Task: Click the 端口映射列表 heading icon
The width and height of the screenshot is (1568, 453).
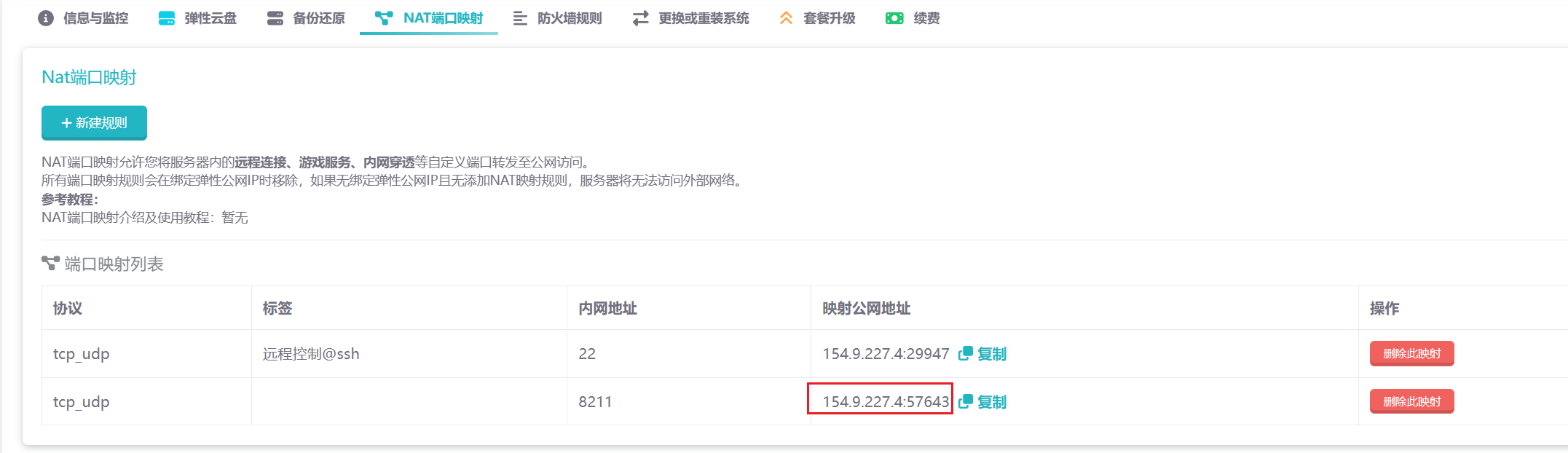Action: pyautogui.click(x=50, y=263)
